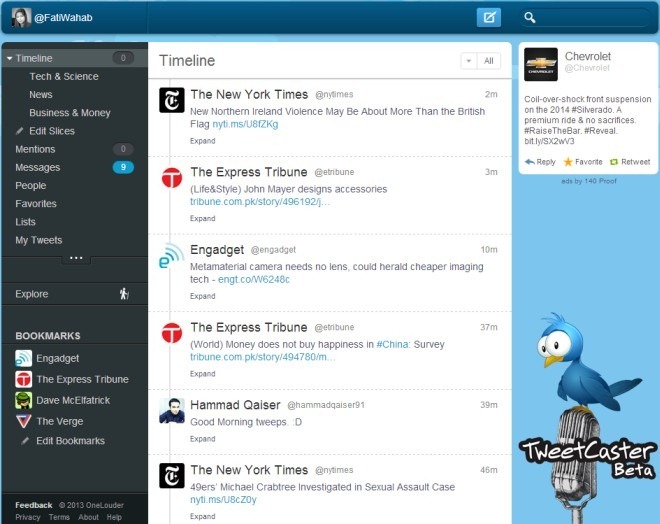Open the @FatiWahab profile avatar

coord(21,18)
